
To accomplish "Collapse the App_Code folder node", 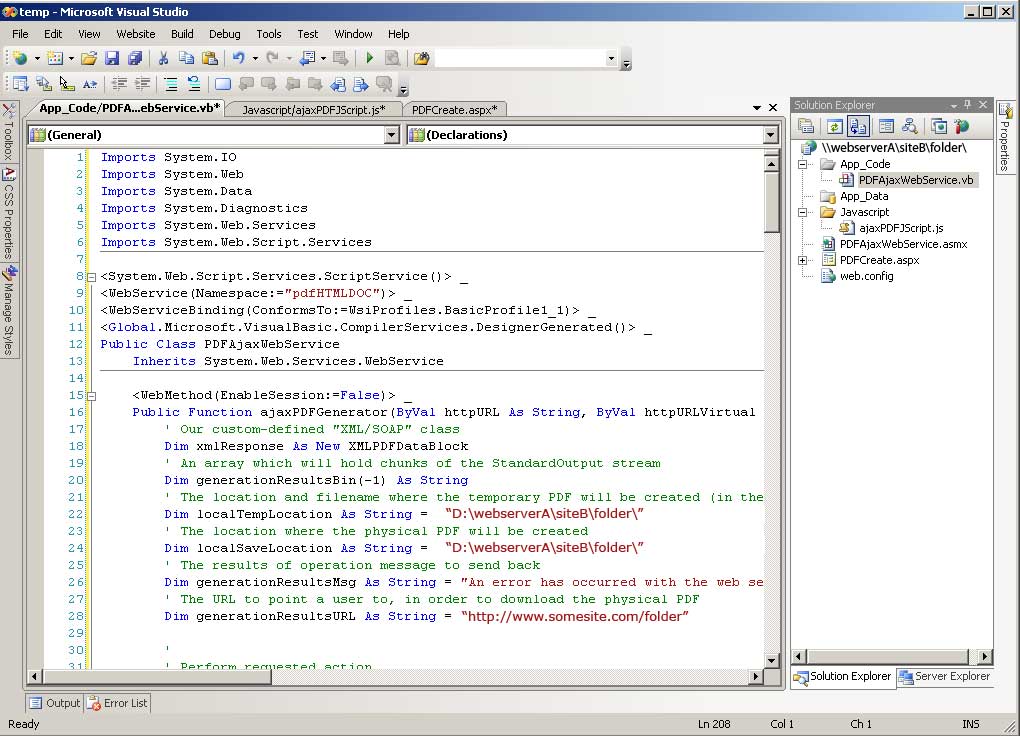I will (x=803, y=164).
